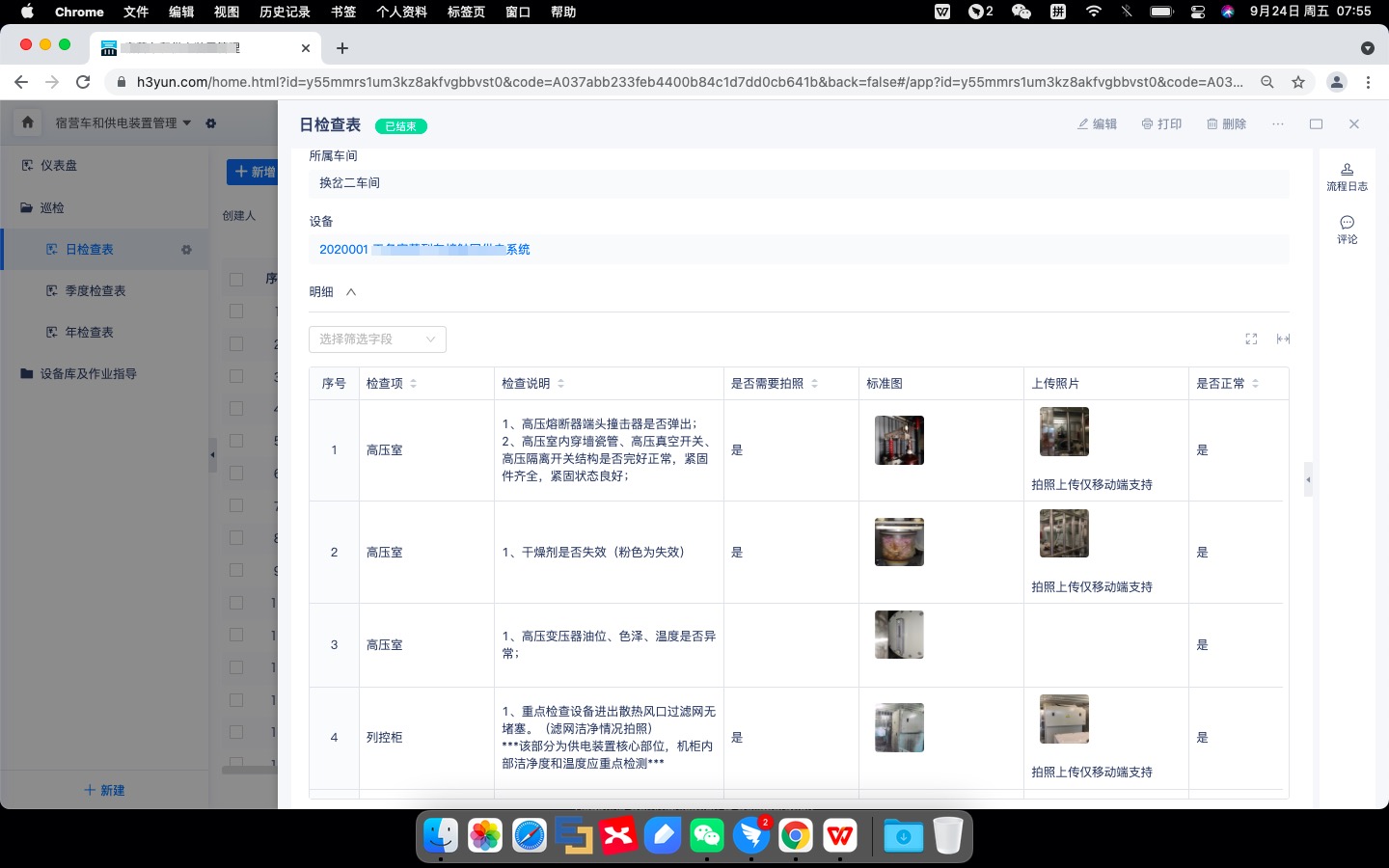Open Safari from the Dock
This screenshot has width=1389, height=868.
(530, 835)
